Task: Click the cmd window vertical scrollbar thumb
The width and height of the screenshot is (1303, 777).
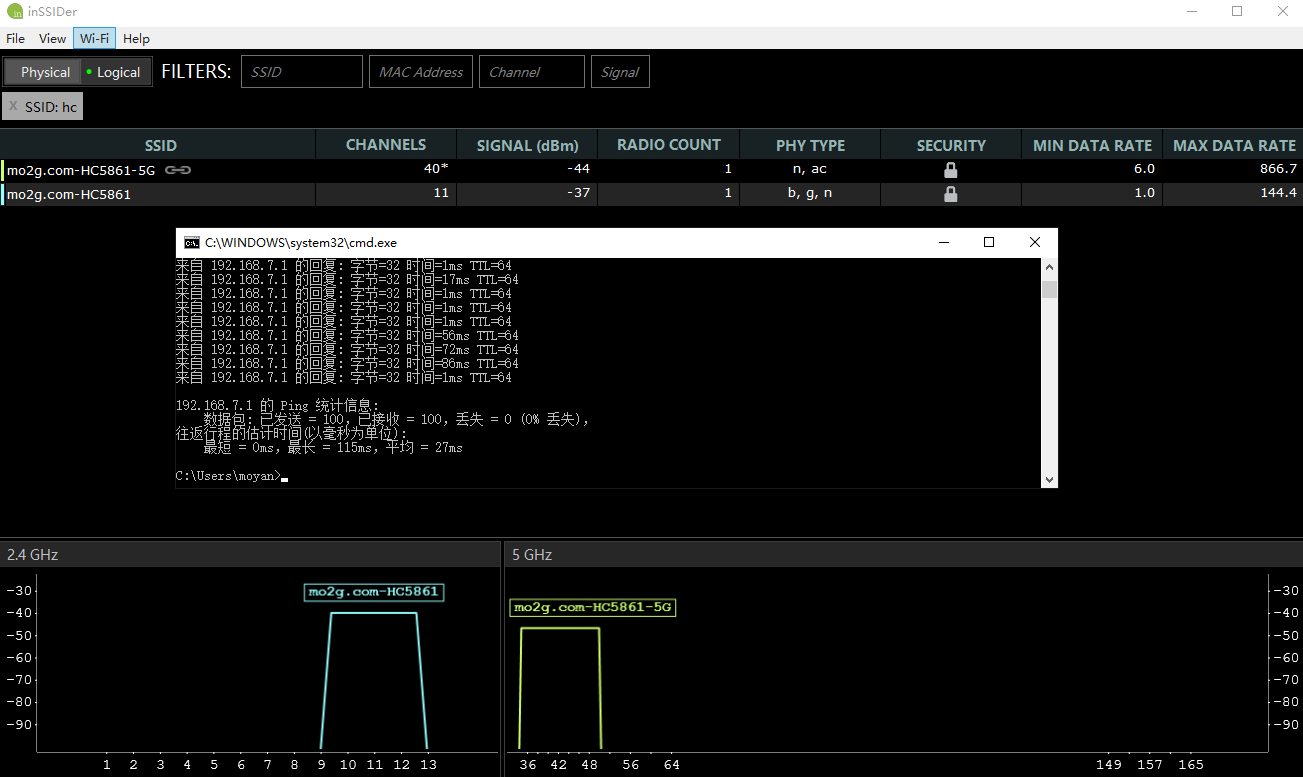Action: point(1049,290)
